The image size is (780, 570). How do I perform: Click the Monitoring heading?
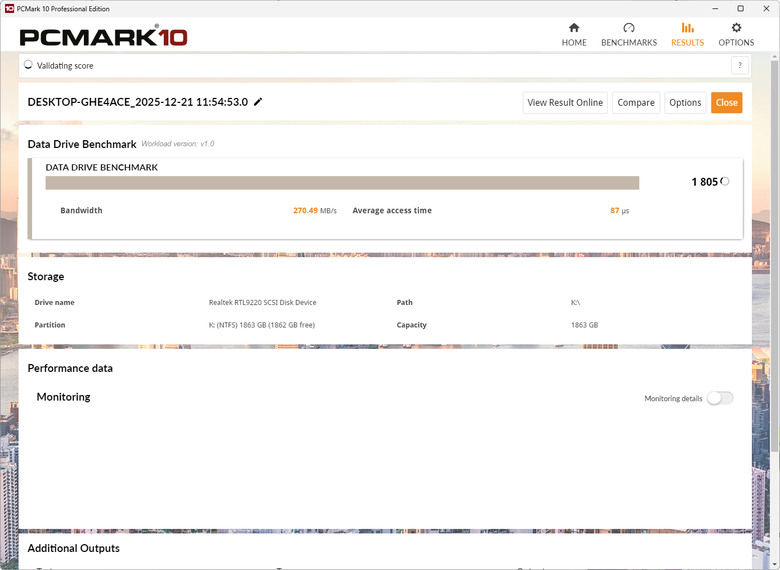coord(64,397)
